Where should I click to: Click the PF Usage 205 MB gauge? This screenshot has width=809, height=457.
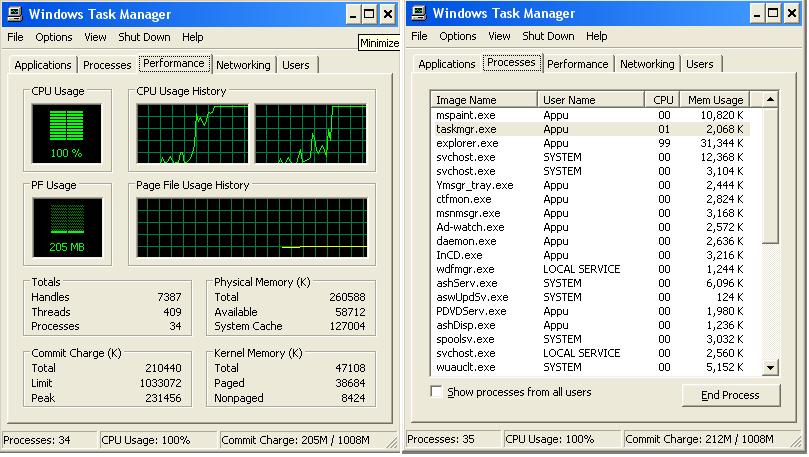pos(67,227)
